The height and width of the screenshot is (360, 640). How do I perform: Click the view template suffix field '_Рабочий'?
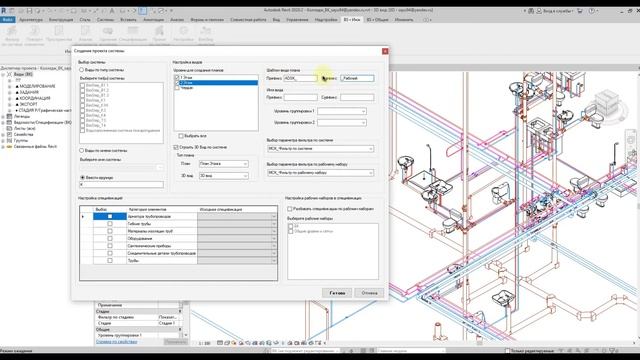[x=357, y=78]
